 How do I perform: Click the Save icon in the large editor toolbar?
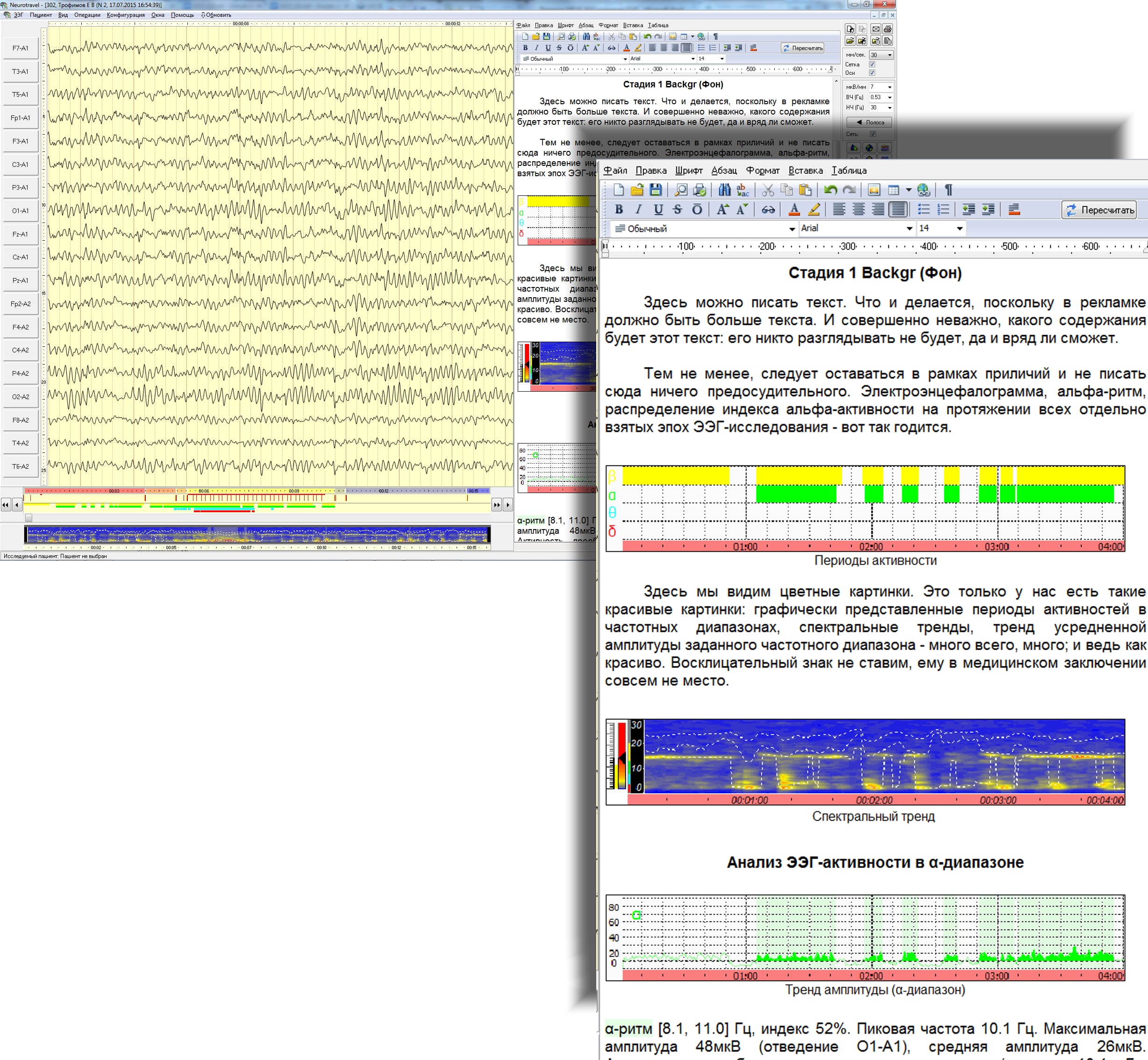coord(656,190)
